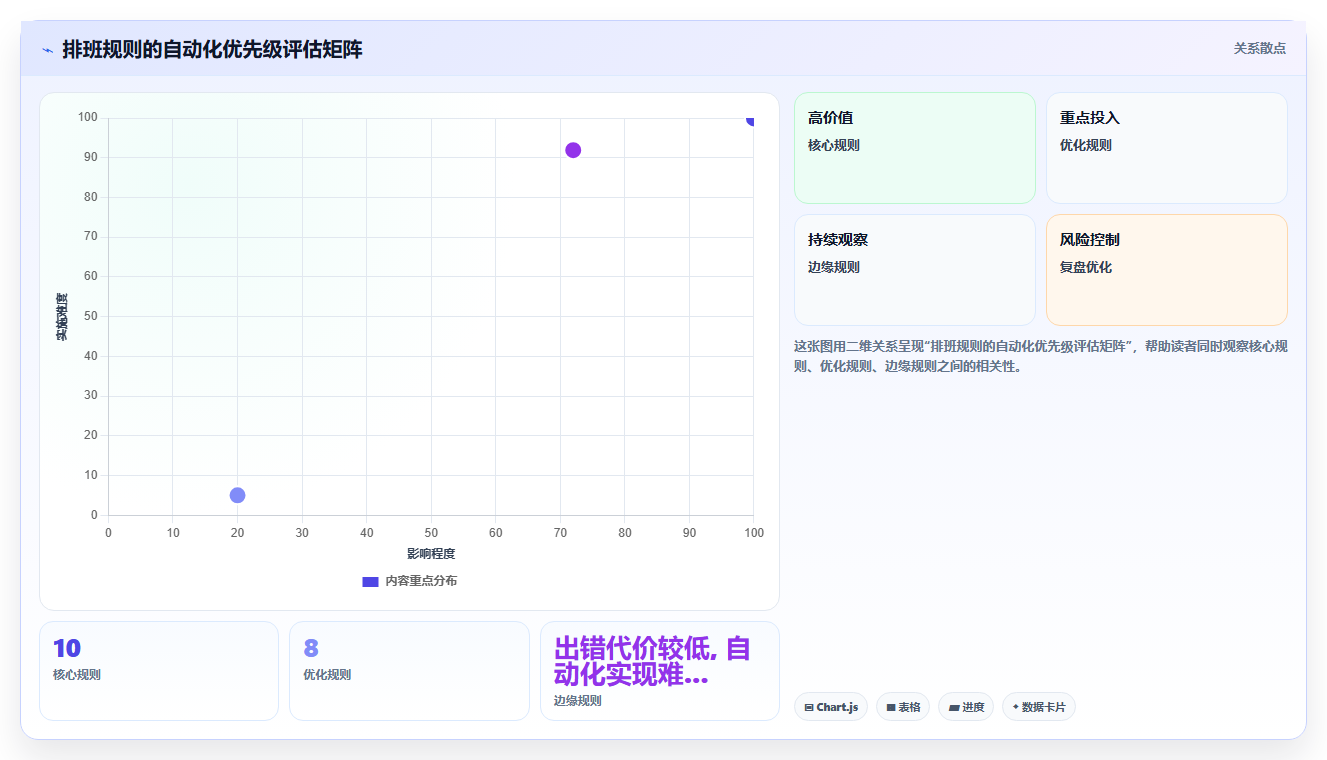The image size is (1327, 760).
Task: Click the icon in the 进度 chip
Action: [x=954, y=708]
